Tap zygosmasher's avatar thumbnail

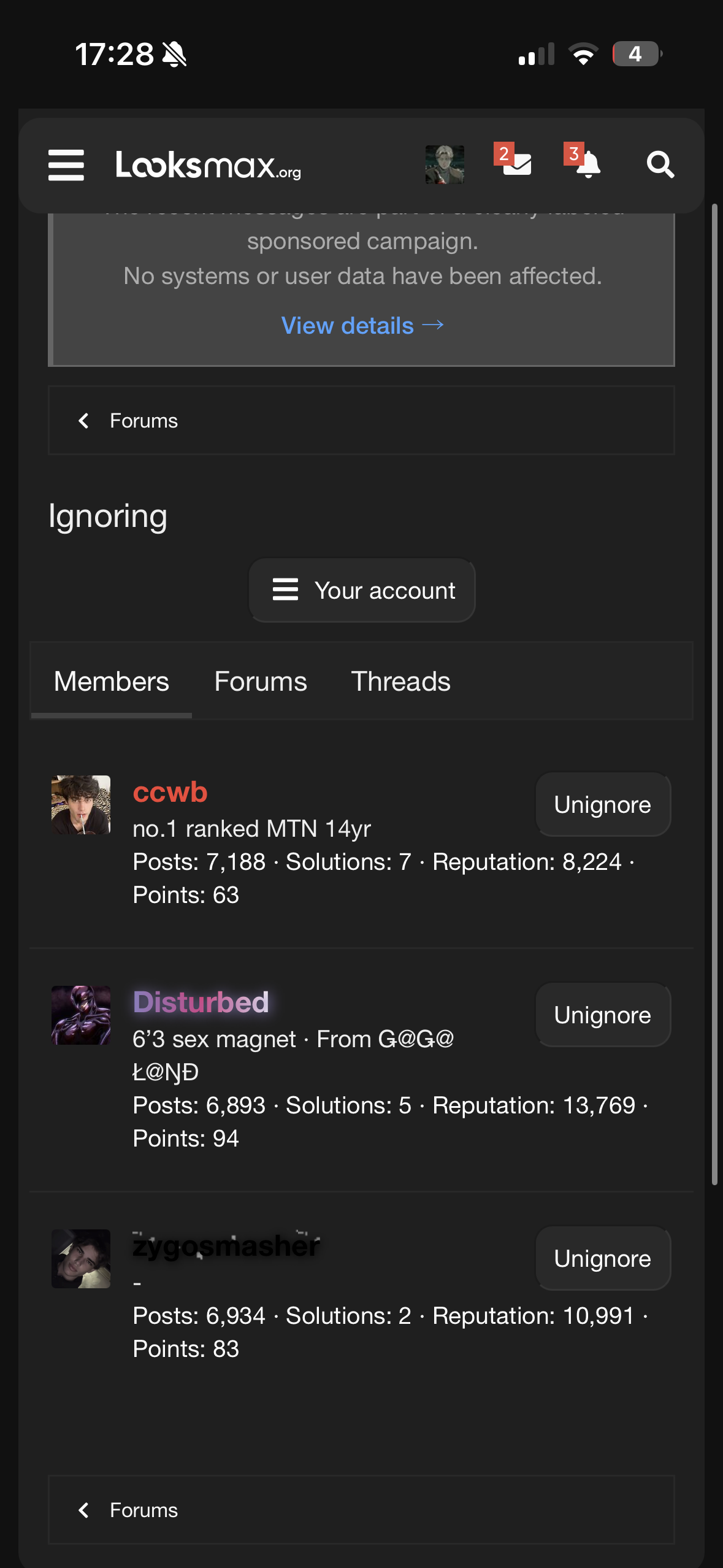click(81, 1258)
